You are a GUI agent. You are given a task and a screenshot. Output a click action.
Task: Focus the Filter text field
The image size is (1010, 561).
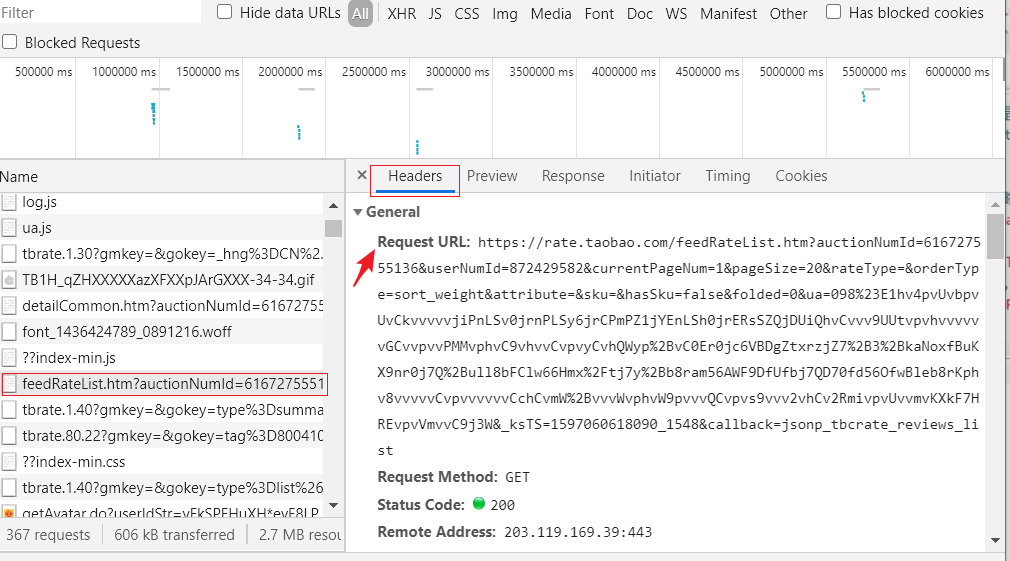pos(100,13)
